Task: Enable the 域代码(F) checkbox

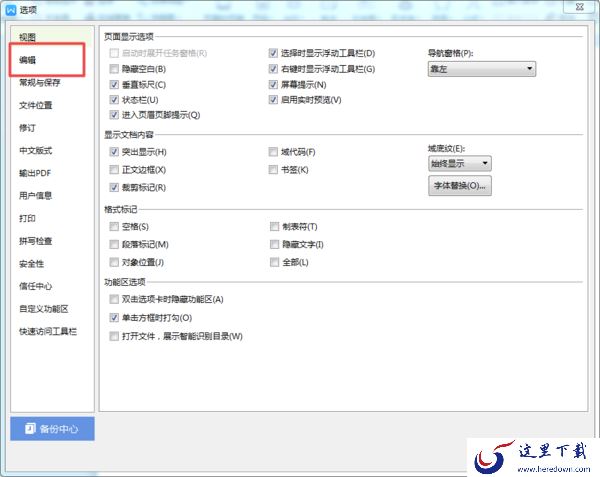Action: (x=273, y=152)
